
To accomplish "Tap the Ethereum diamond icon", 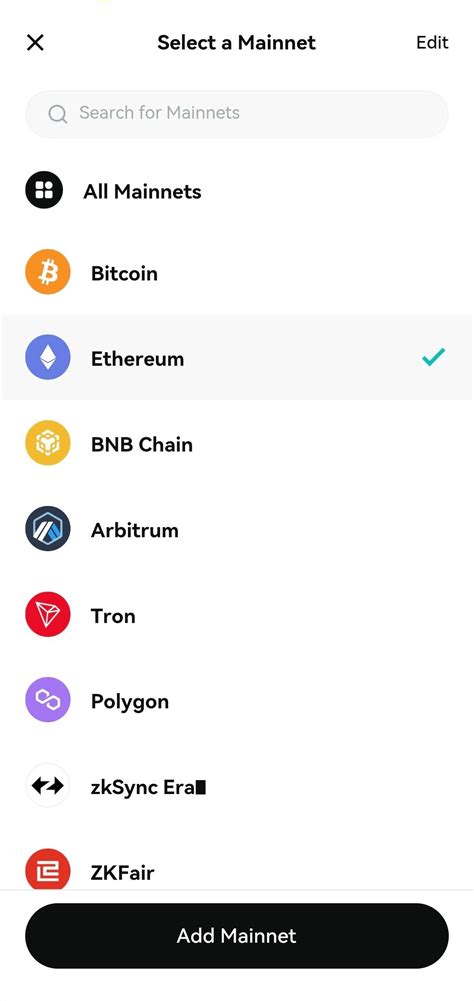I will coord(47,358).
